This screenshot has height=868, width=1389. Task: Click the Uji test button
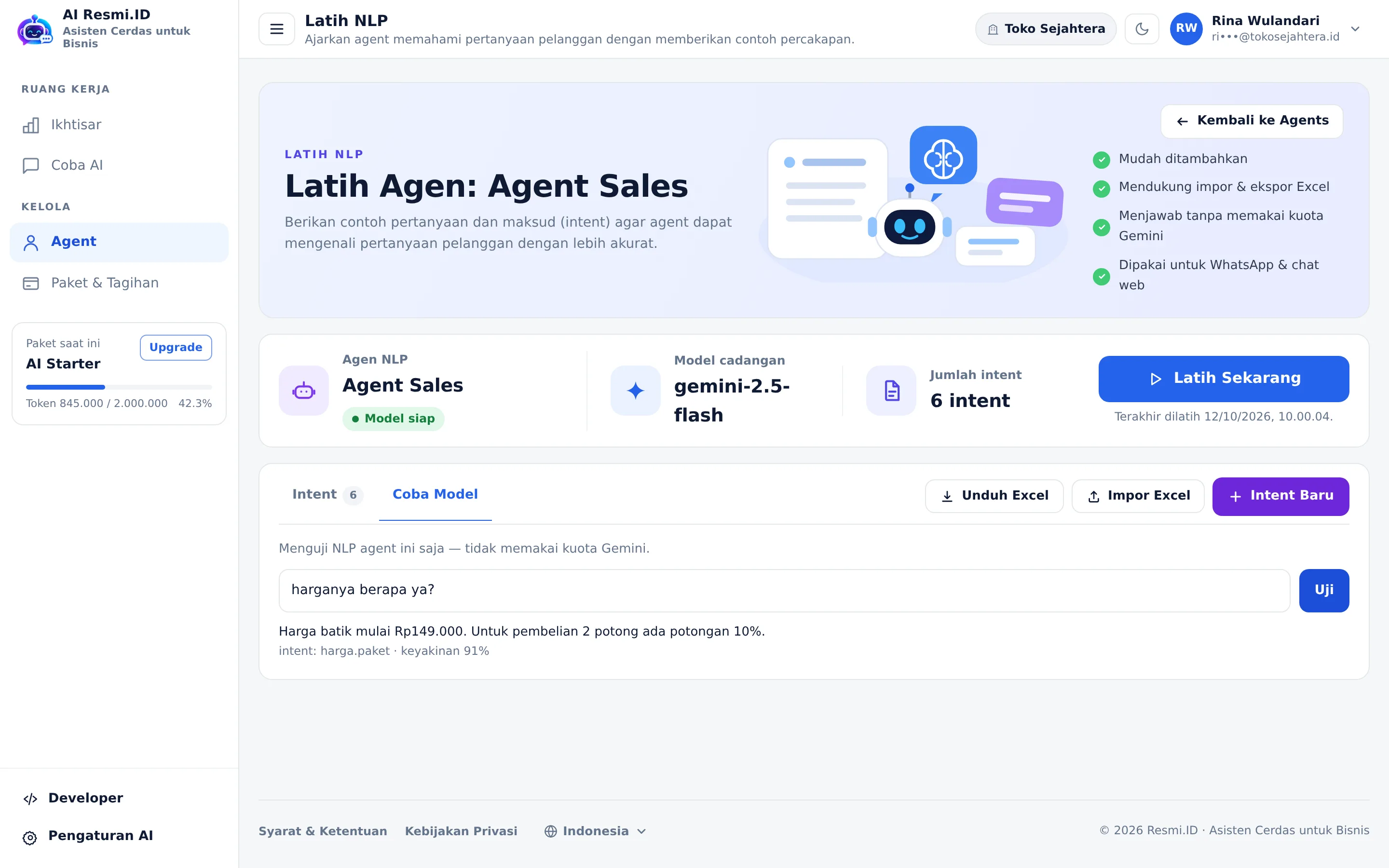click(1323, 590)
